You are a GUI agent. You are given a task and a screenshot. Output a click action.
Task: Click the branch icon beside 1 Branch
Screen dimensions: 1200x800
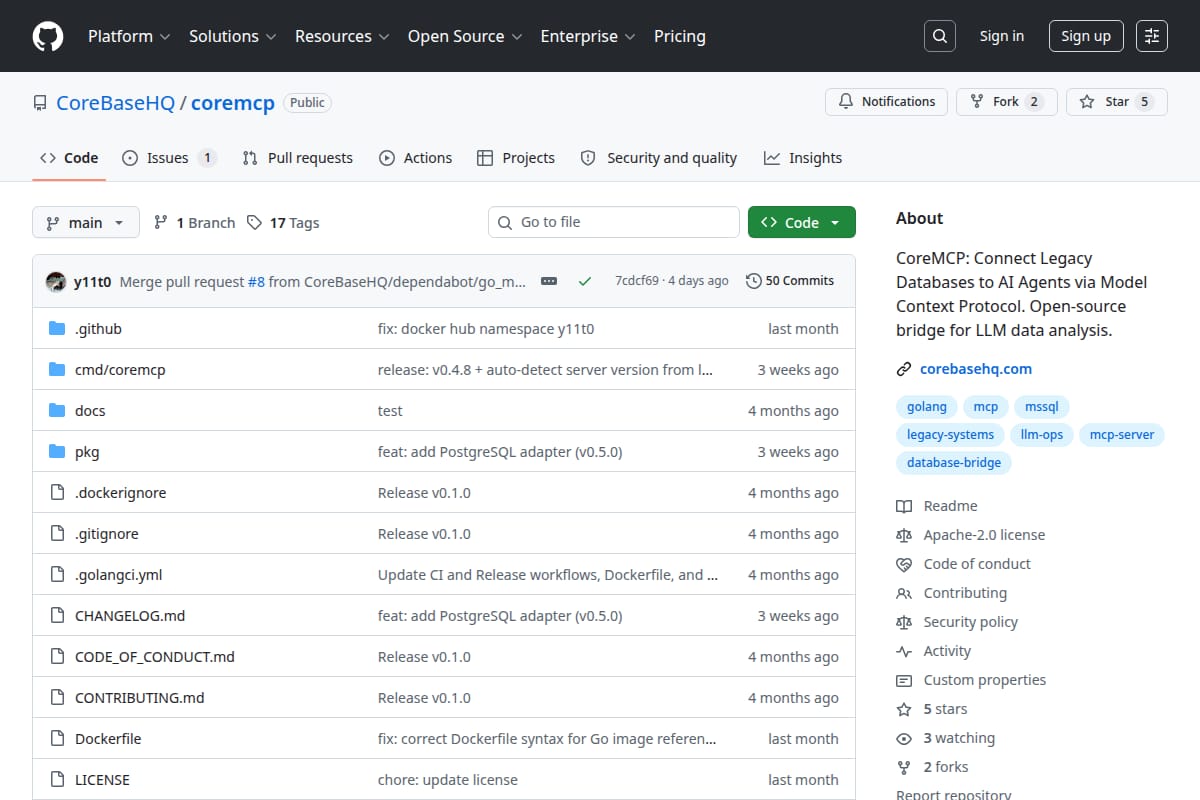pyautogui.click(x=161, y=222)
